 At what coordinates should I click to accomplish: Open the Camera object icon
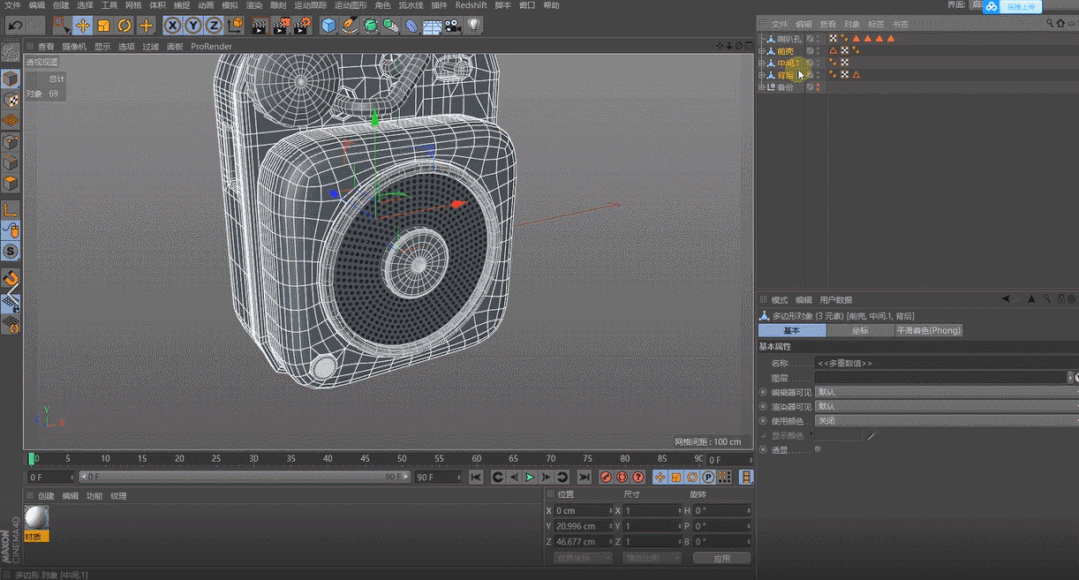click(x=453, y=25)
